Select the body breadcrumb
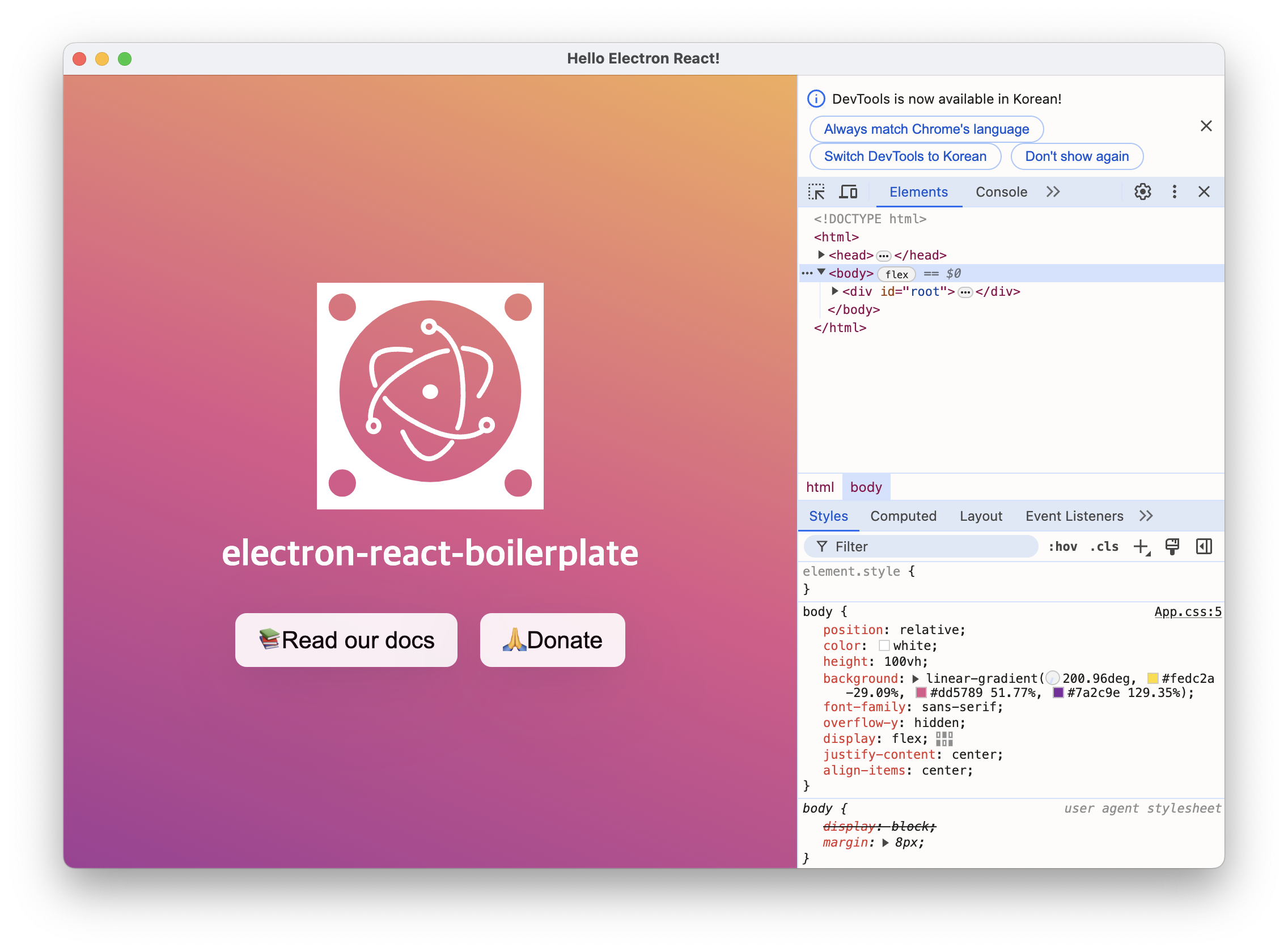This screenshot has height=952, width=1288. point(866,487)
